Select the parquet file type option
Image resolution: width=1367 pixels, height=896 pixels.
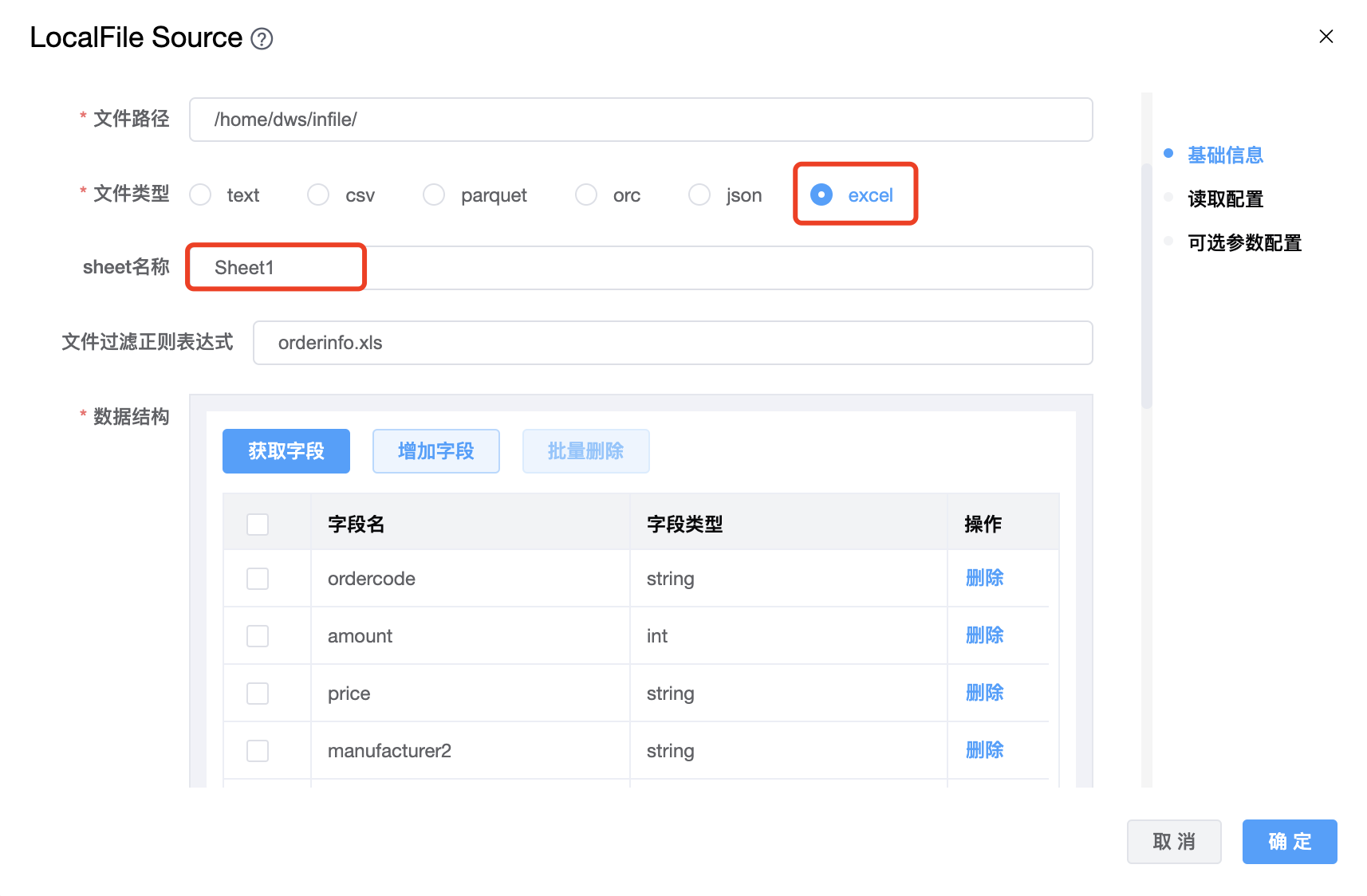(x=434, y=195)
